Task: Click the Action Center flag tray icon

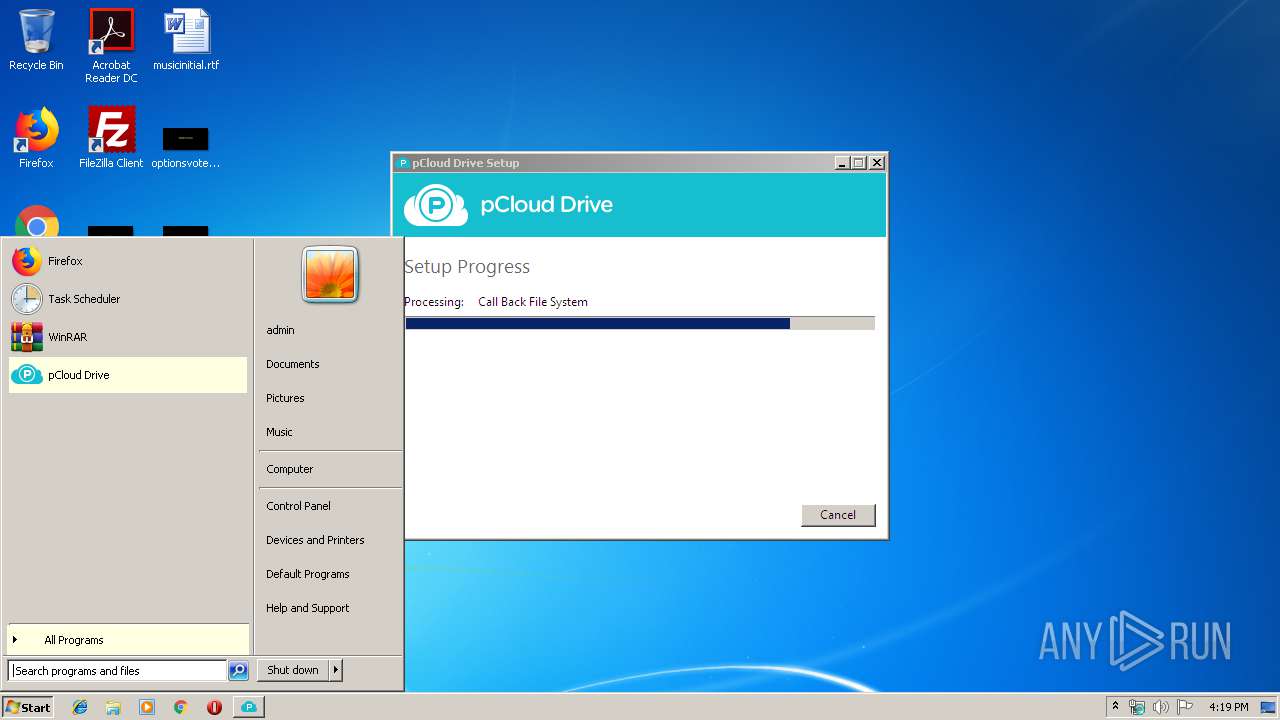Action: tap(1185, 707)
